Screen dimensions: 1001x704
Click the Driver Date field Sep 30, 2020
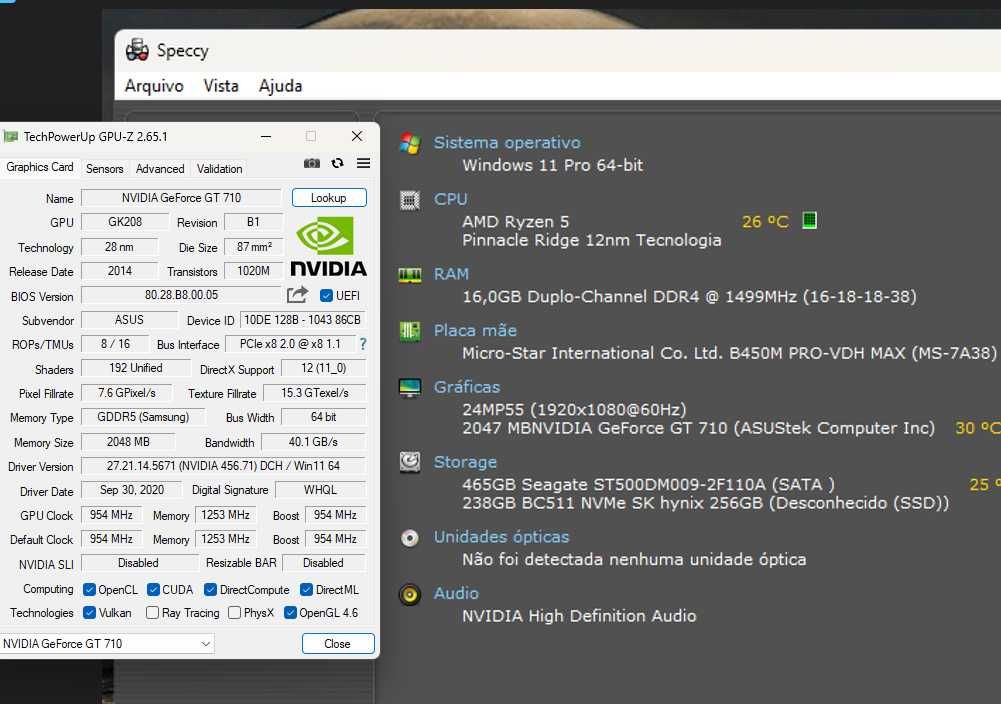132,490
